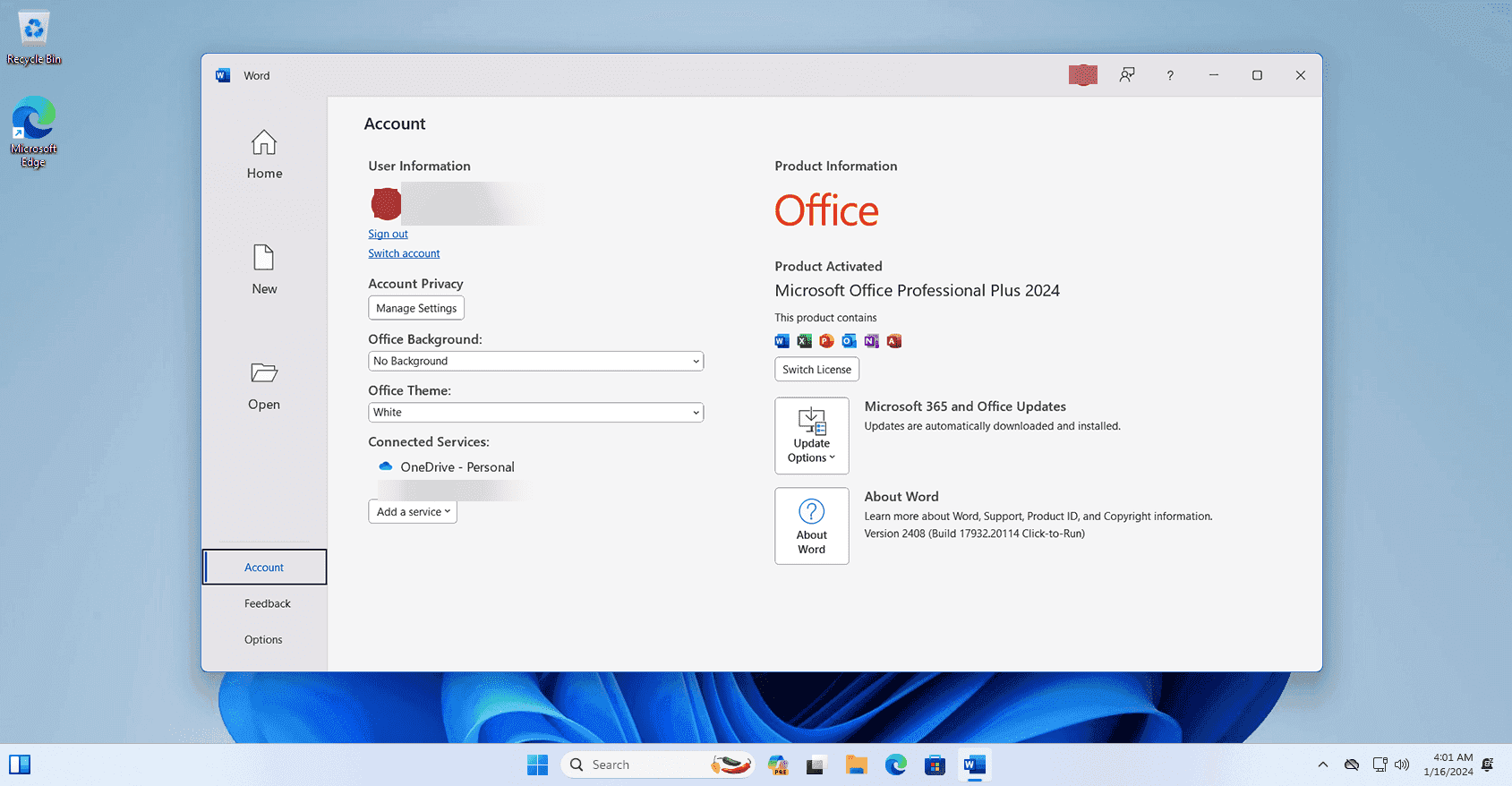Open the notification bell in the system tray

coord(1488,765)
